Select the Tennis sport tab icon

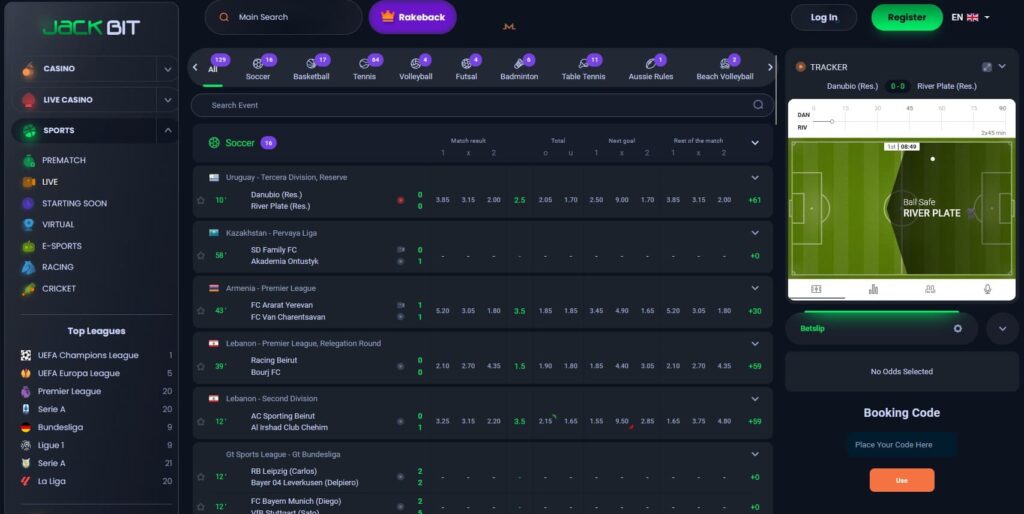pyautogui.click(x=364, y=64)
